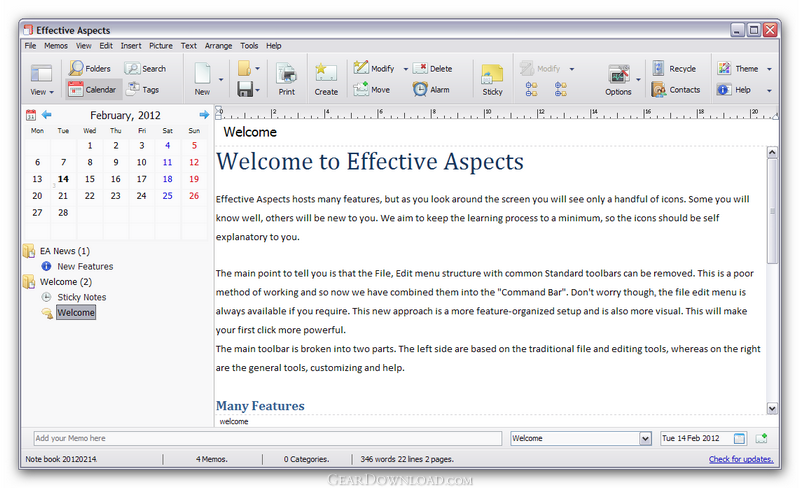Expand the Help toolbar dropdown arrow
This screenshot has height=488, width=800.
tap(769, 90)
